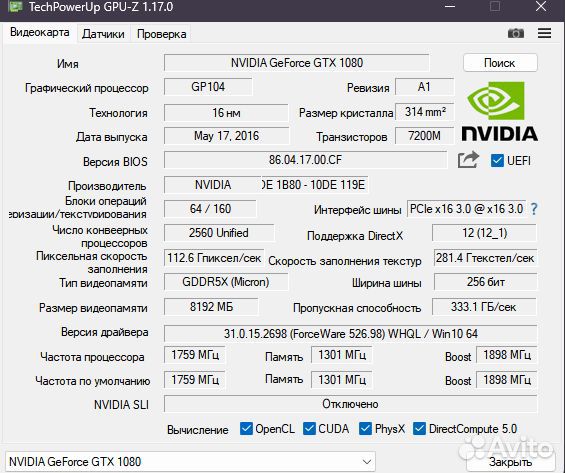Click the Вычисление label
Viewport: 565px width, 473px height.
coord(197,430)
